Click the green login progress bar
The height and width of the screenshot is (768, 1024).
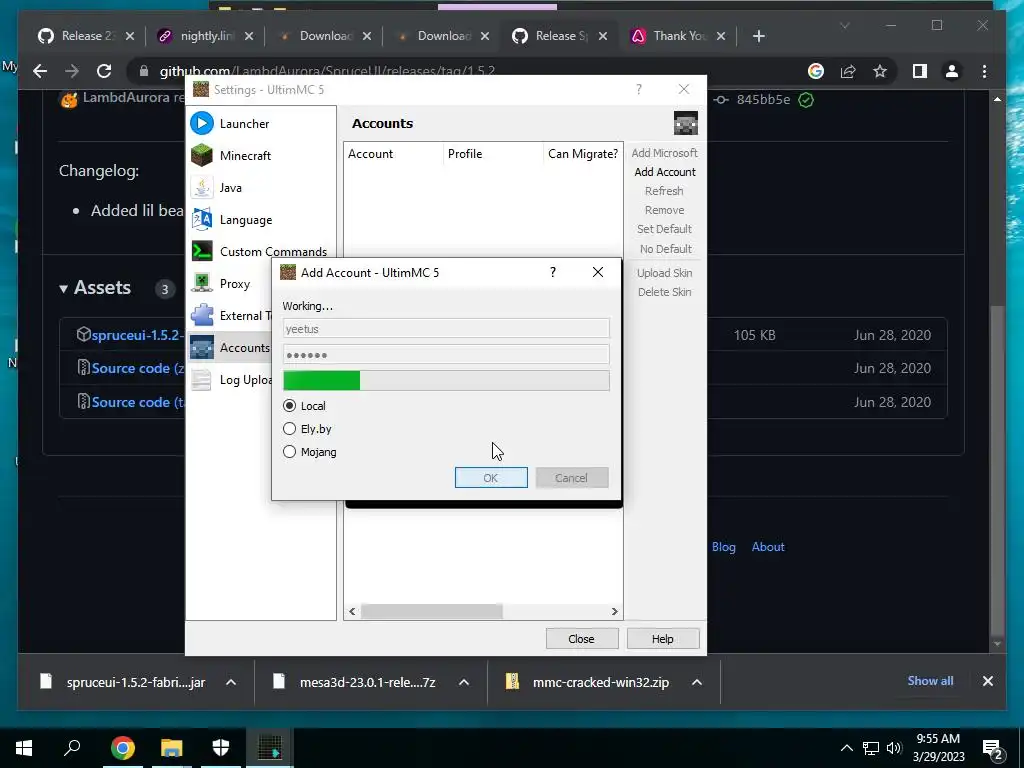[x=446, y=381]
